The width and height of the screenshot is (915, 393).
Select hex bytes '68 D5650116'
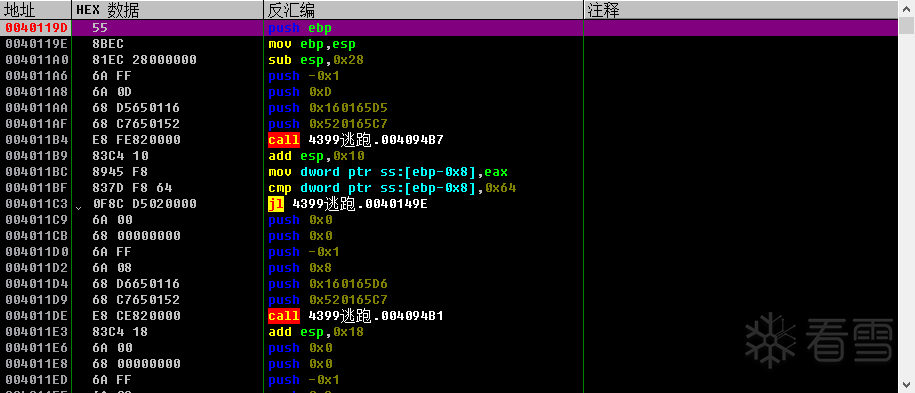(x=136, y=108)
